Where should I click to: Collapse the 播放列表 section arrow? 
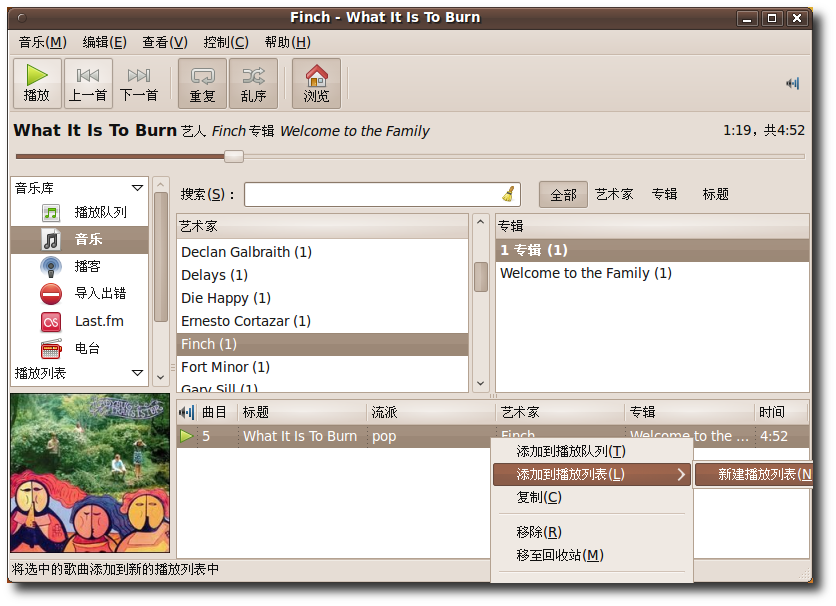pyautogui.click(x=137, y=373)
